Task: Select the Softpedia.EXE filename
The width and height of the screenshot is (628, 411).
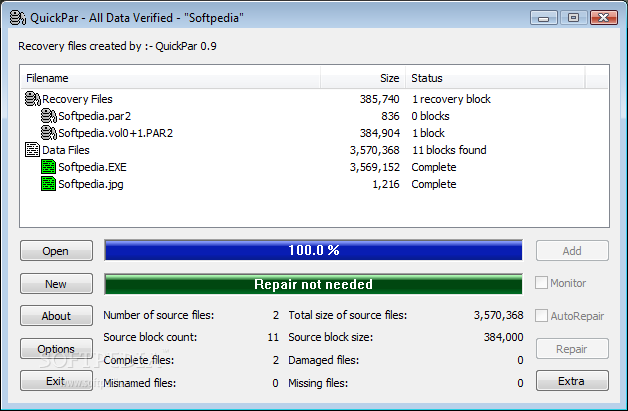Action: click(92, 167)
